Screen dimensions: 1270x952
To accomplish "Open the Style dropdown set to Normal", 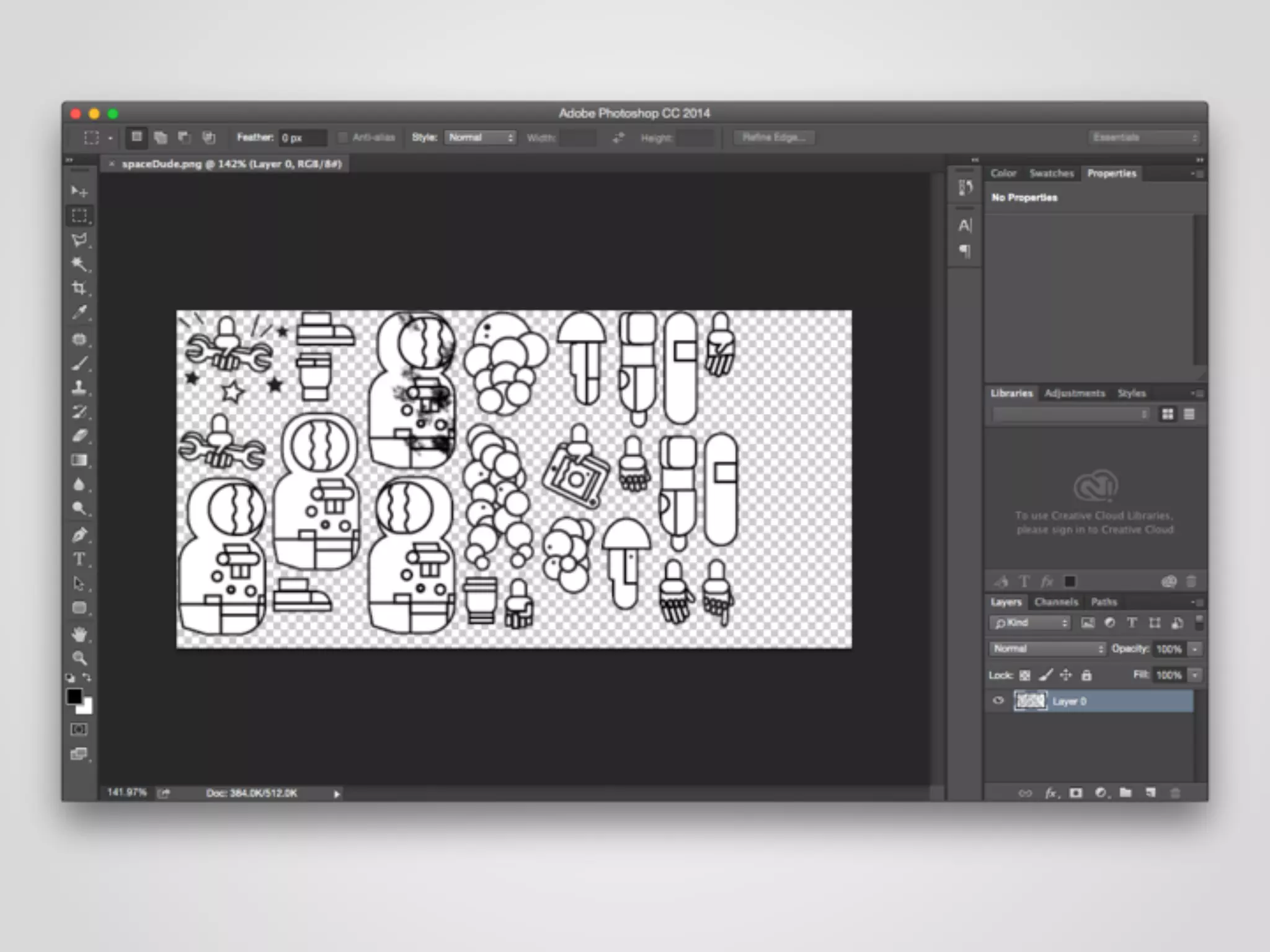I will point(481,138).
